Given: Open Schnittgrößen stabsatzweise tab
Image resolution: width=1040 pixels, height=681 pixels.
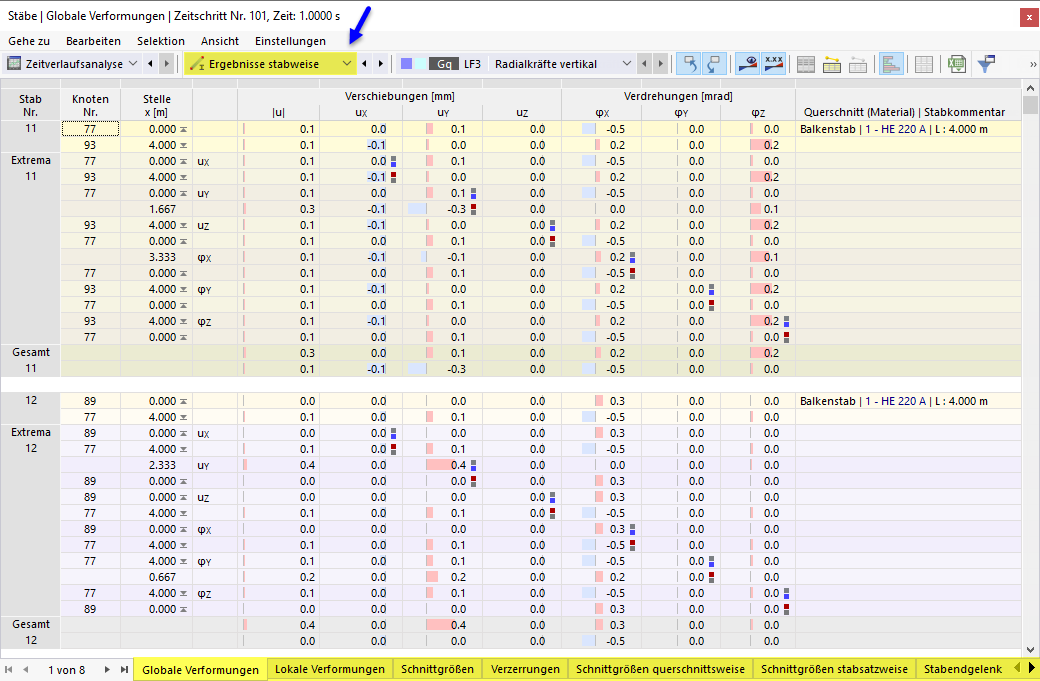Looking at the screenshot, I should point(834,669).
